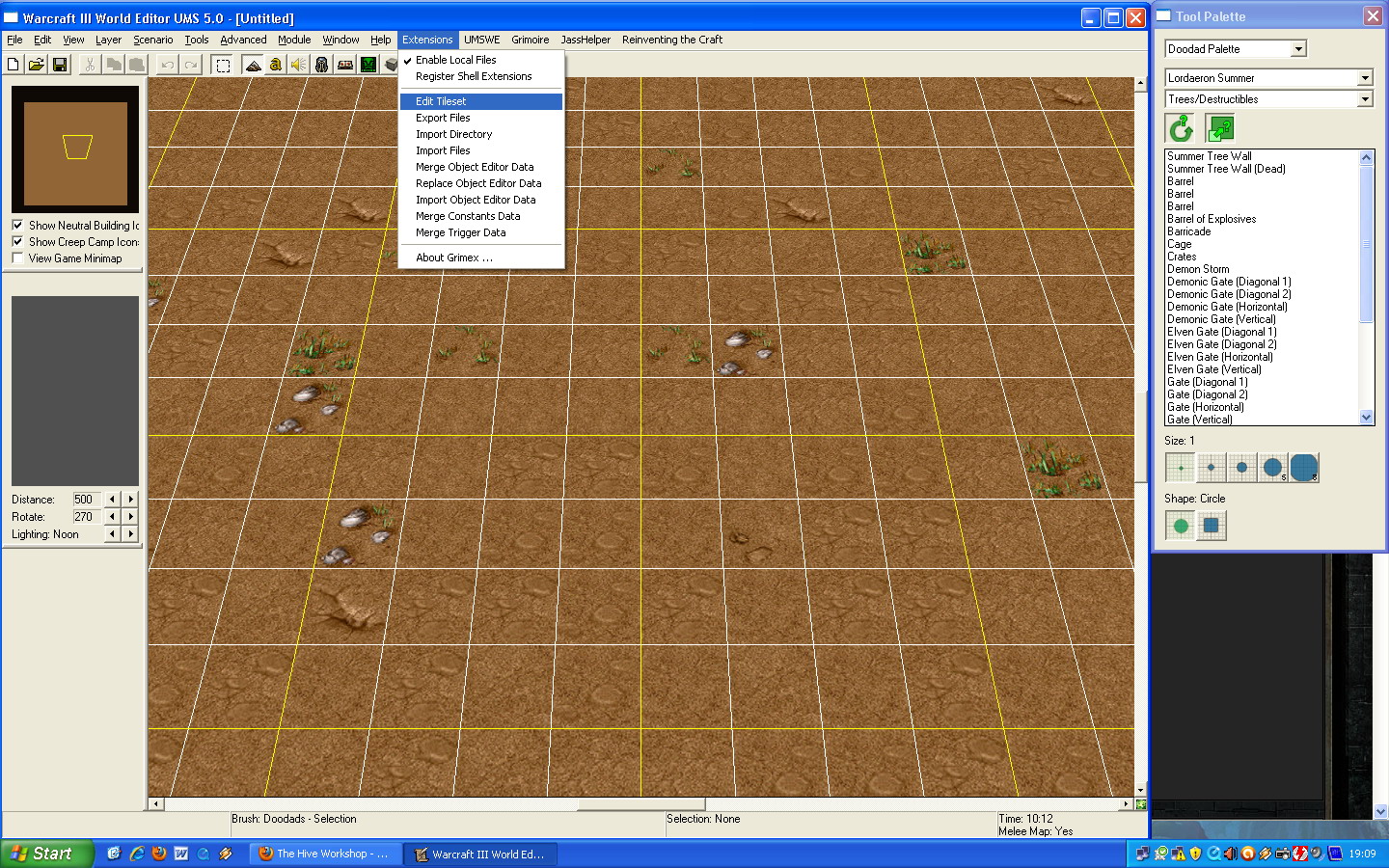This screenshot has height=868, width=1389.
Task: Save the map with the floppy disk icon
Action: tap(60, 65)
